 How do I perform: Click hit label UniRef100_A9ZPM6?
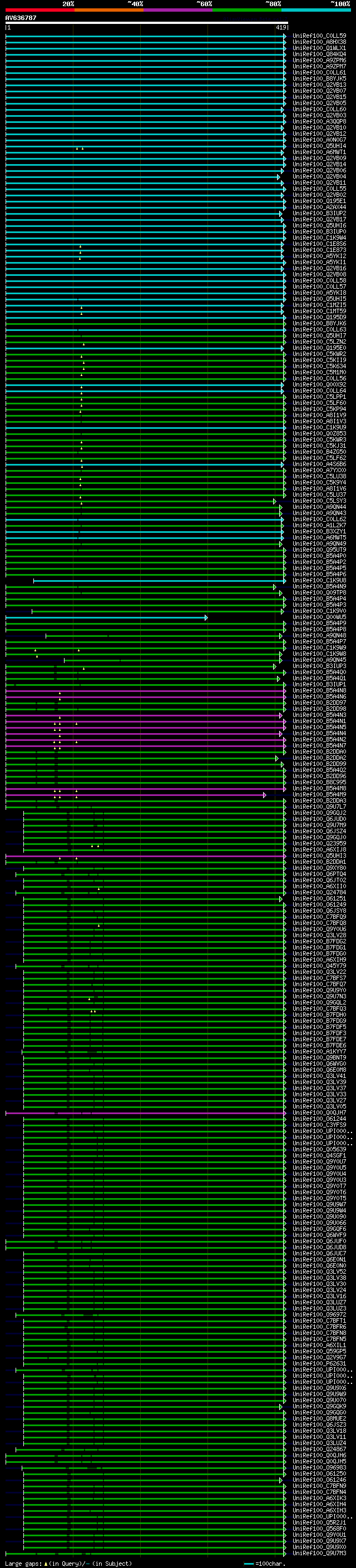(x=319, y=60)
